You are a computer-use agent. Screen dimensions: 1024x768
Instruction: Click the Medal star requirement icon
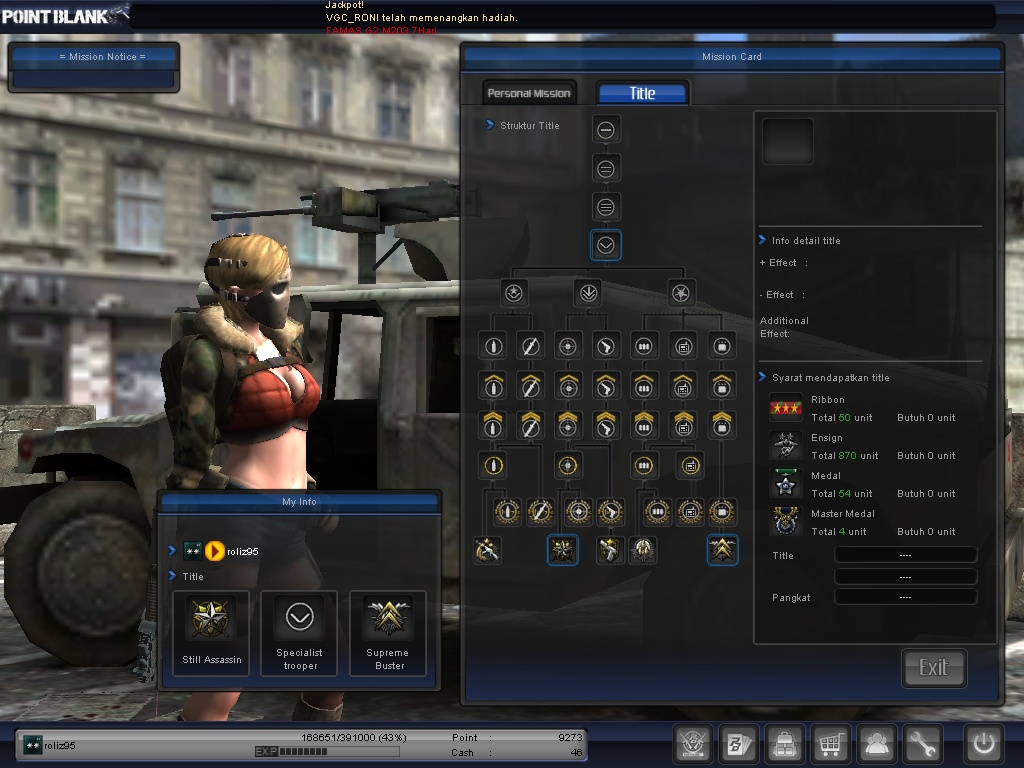[x=786, y=484]
